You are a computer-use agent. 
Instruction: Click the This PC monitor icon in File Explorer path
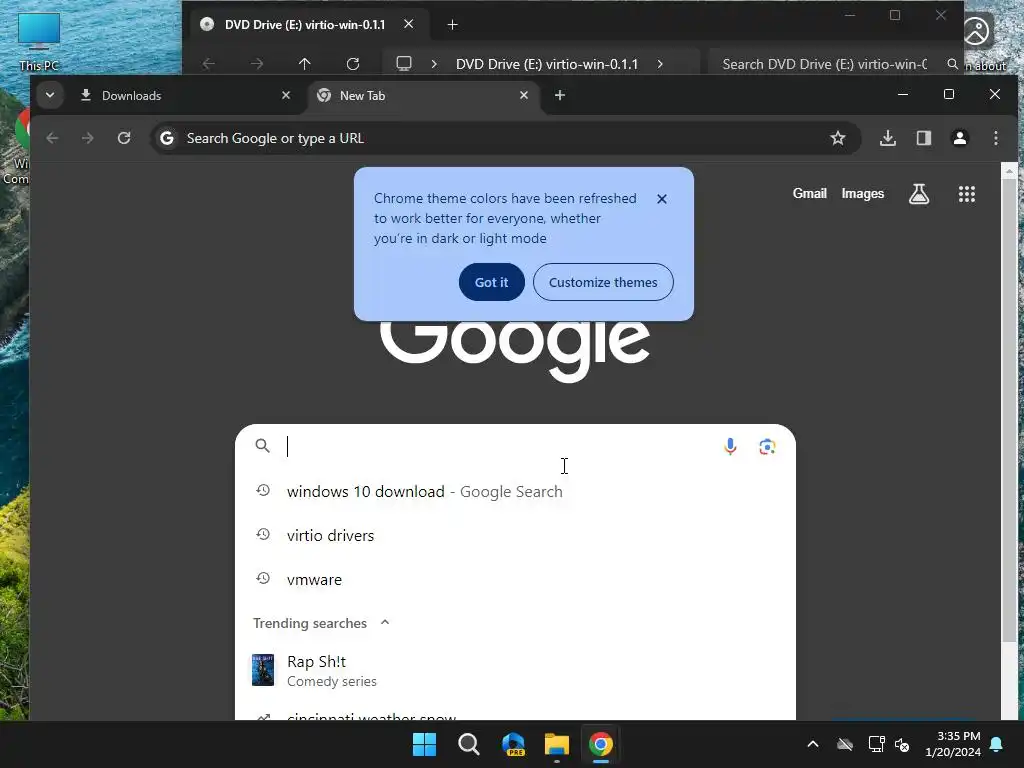click(x=404, y=63)
